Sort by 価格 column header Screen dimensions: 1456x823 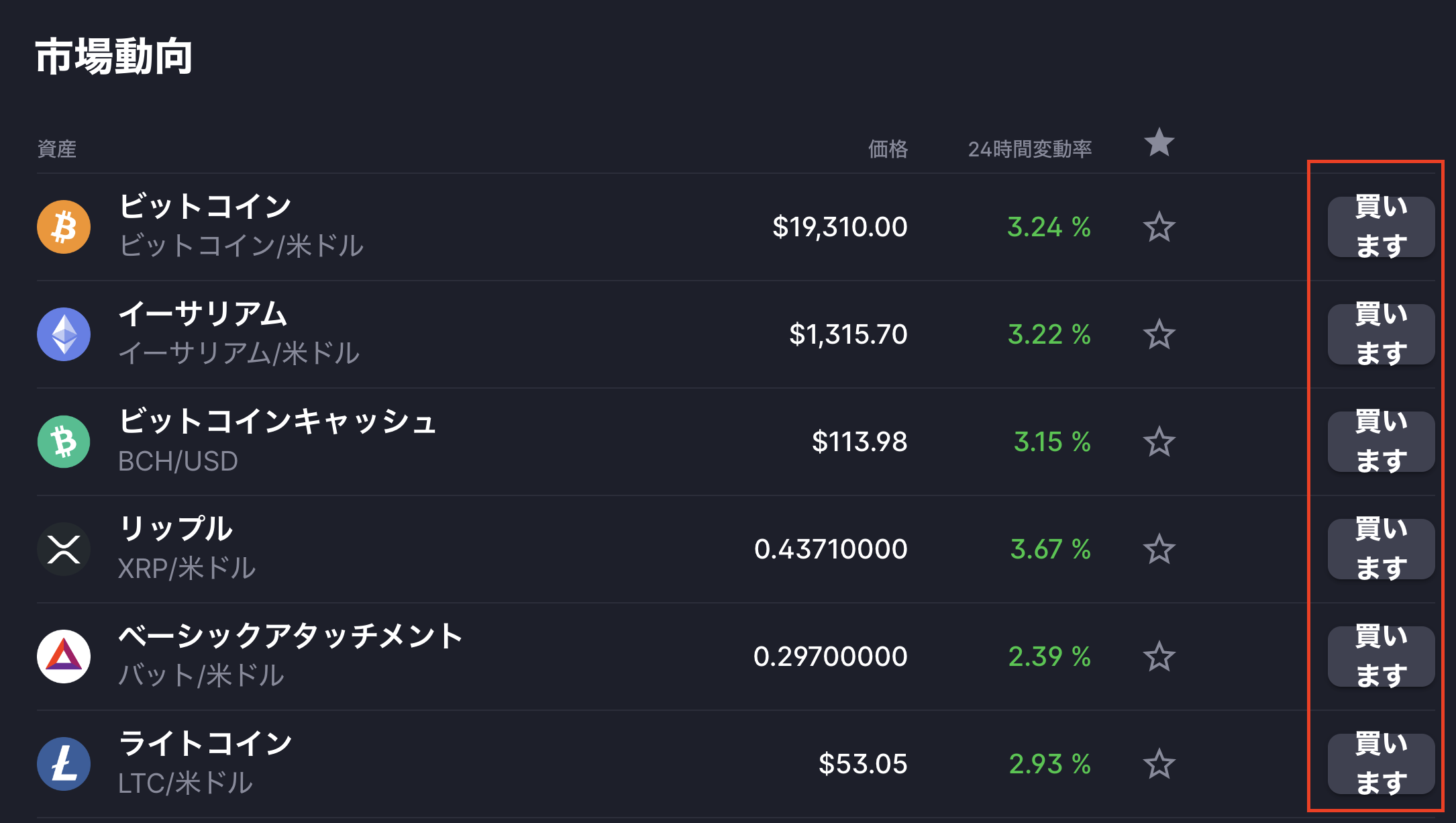coord(888,149)
